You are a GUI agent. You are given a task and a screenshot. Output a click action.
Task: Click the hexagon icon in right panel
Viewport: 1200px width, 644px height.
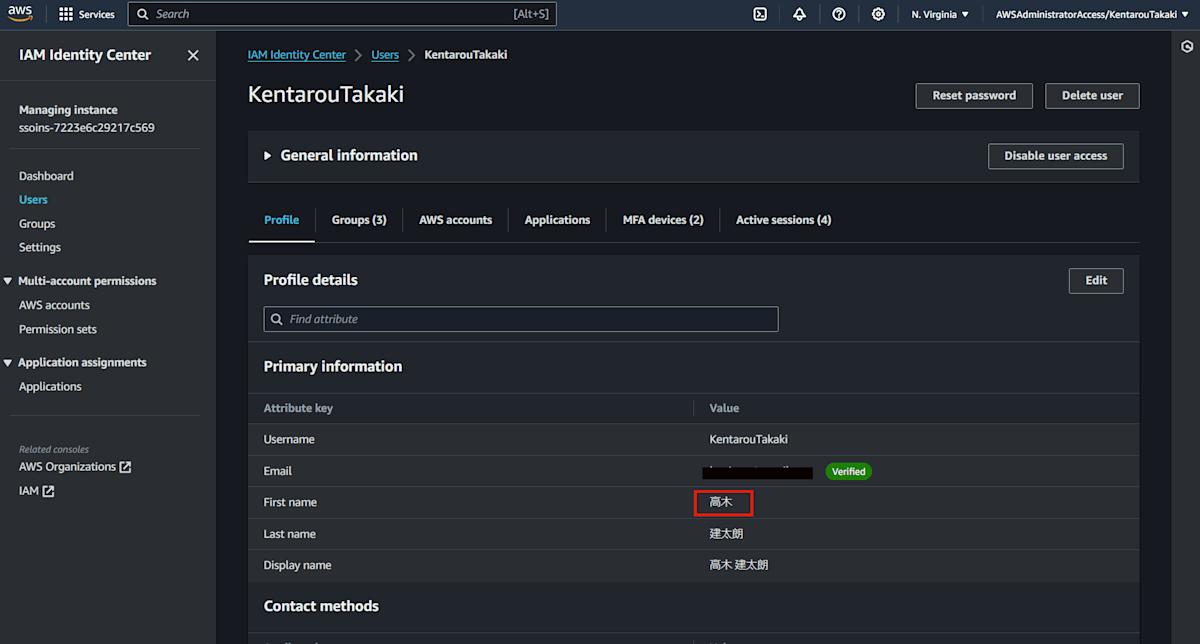coord(1187,46)
